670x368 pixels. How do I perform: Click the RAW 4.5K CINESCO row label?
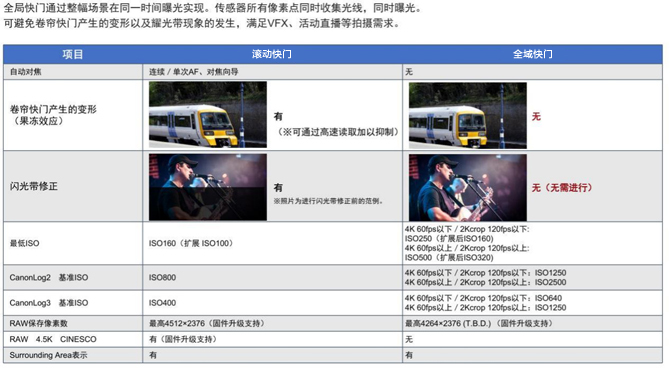pos(53,339)
